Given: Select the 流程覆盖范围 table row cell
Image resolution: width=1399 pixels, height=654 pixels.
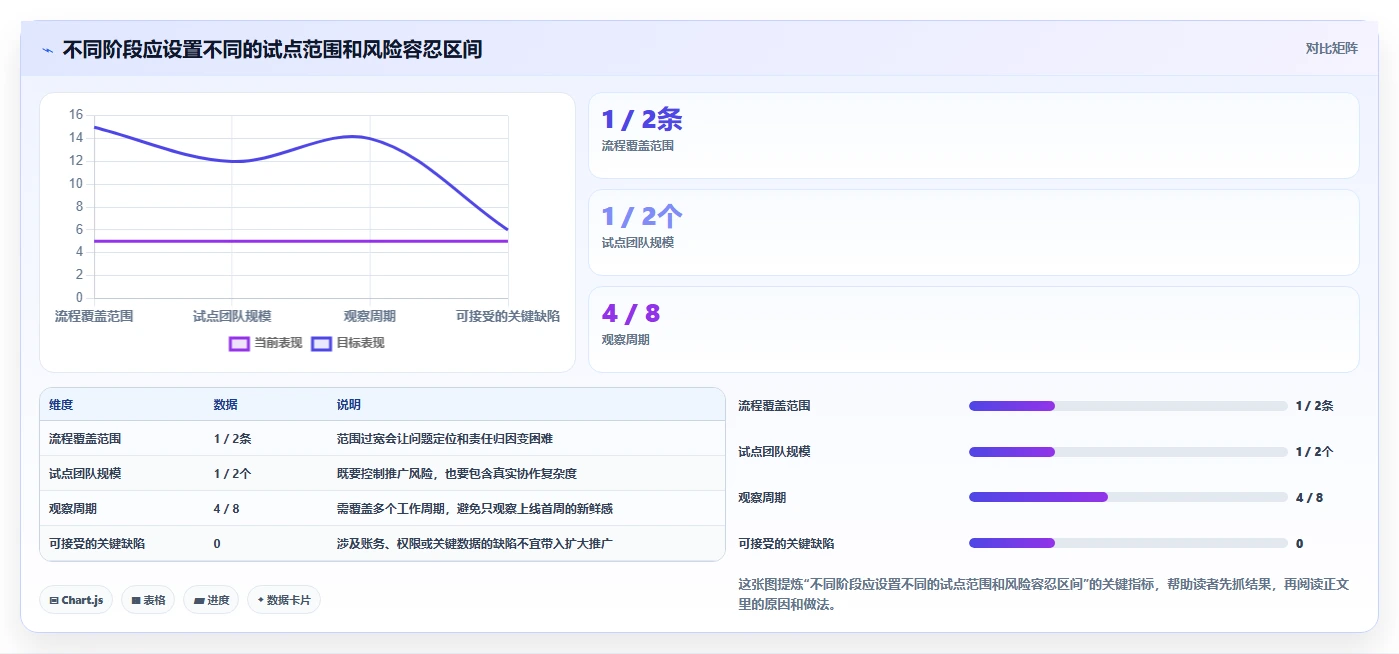Looking at the screenshot, I should tap(85, 439).
